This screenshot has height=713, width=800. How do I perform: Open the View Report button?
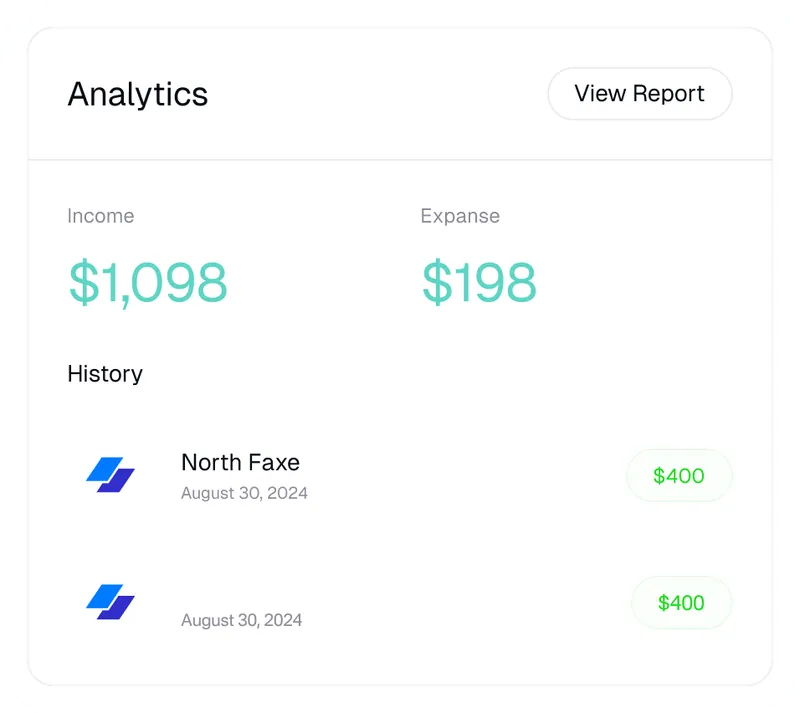pos(639,94)
